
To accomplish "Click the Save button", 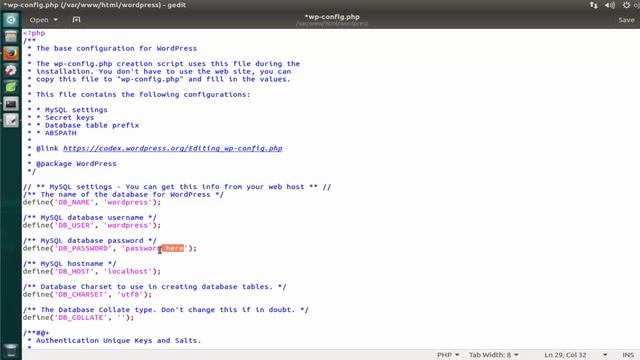I will click(626, 20).
